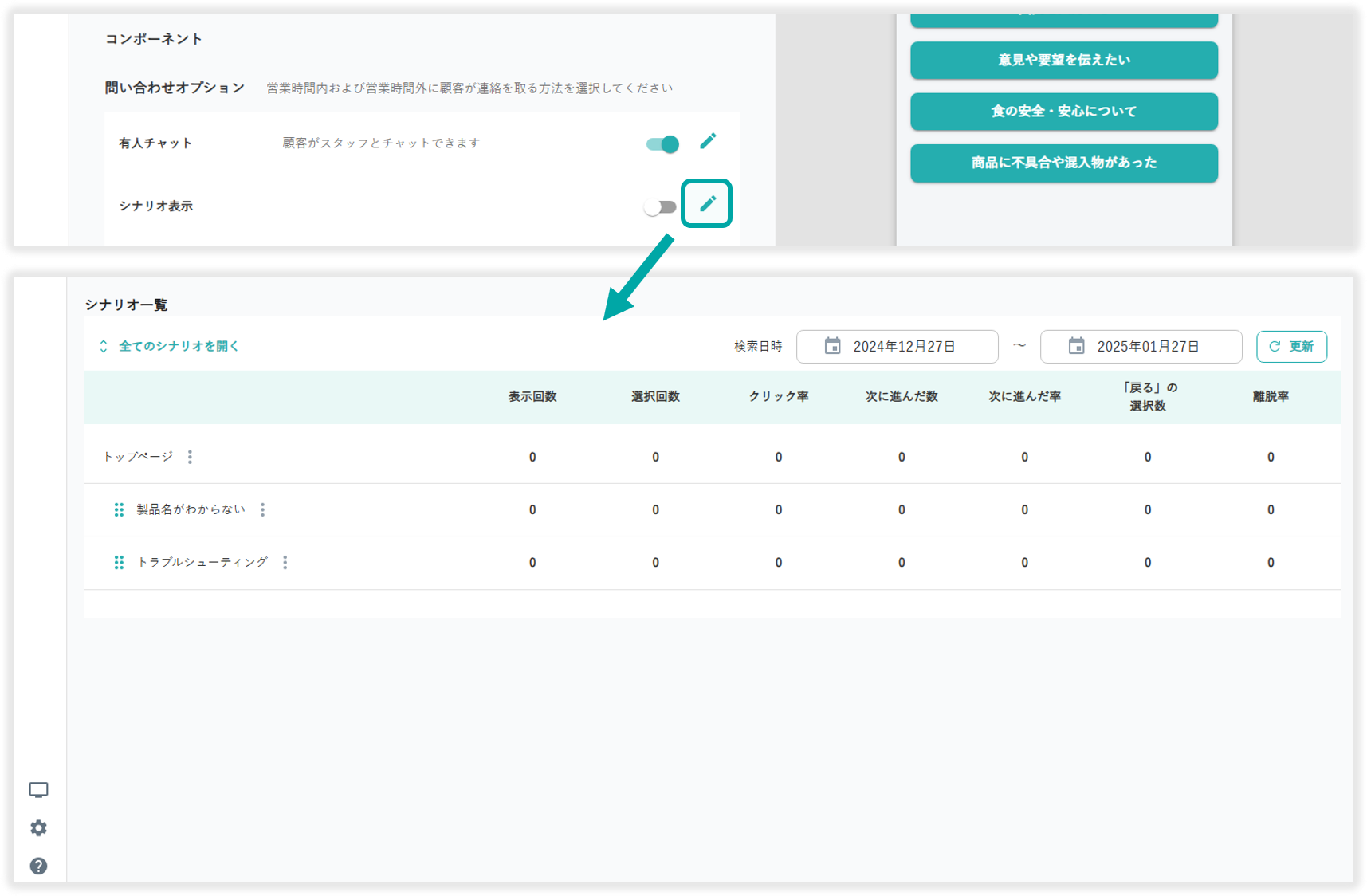Open the more menu for 製品名がわからない
This screenshot has width=1367, height=896.
tap(262, 509)
